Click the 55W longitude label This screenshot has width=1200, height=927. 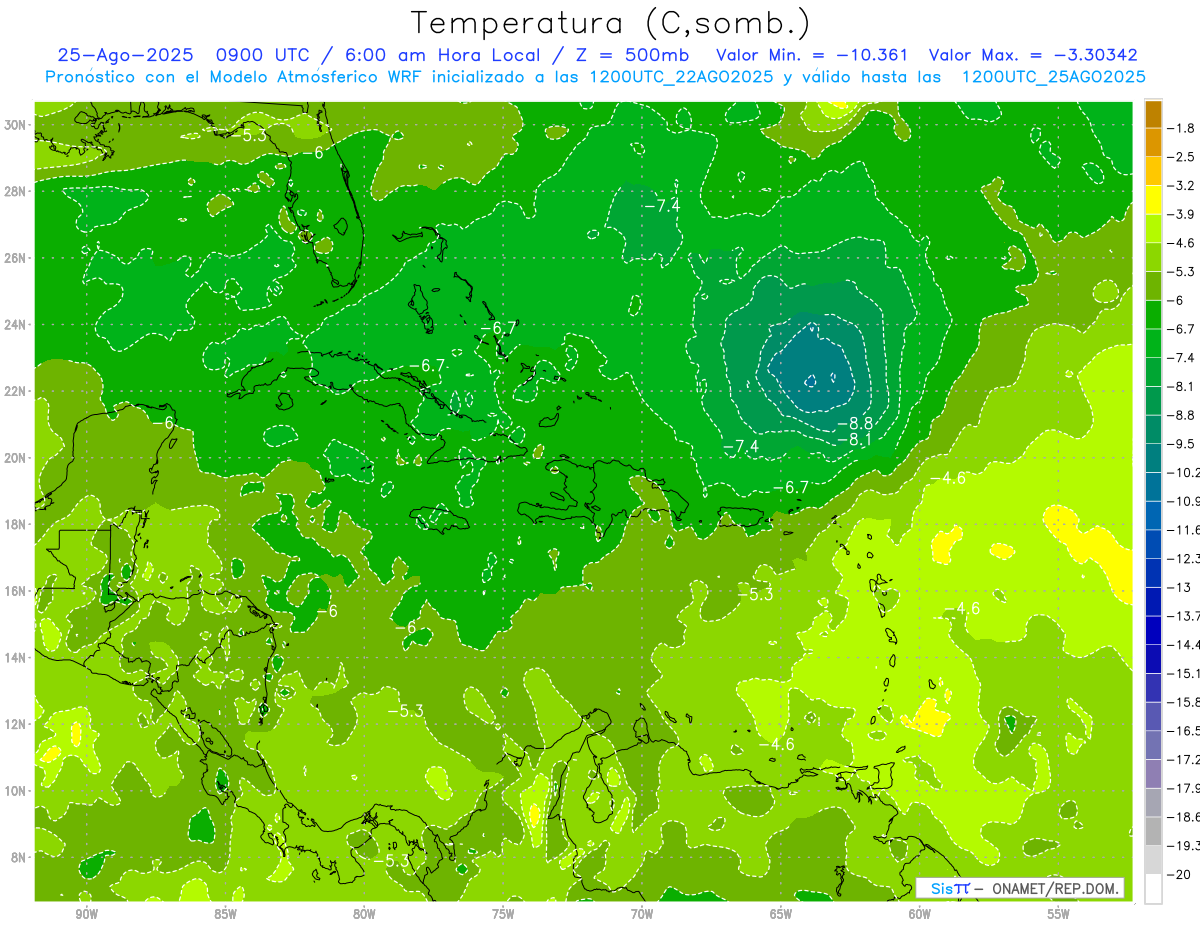click(x=1059, y=914)
